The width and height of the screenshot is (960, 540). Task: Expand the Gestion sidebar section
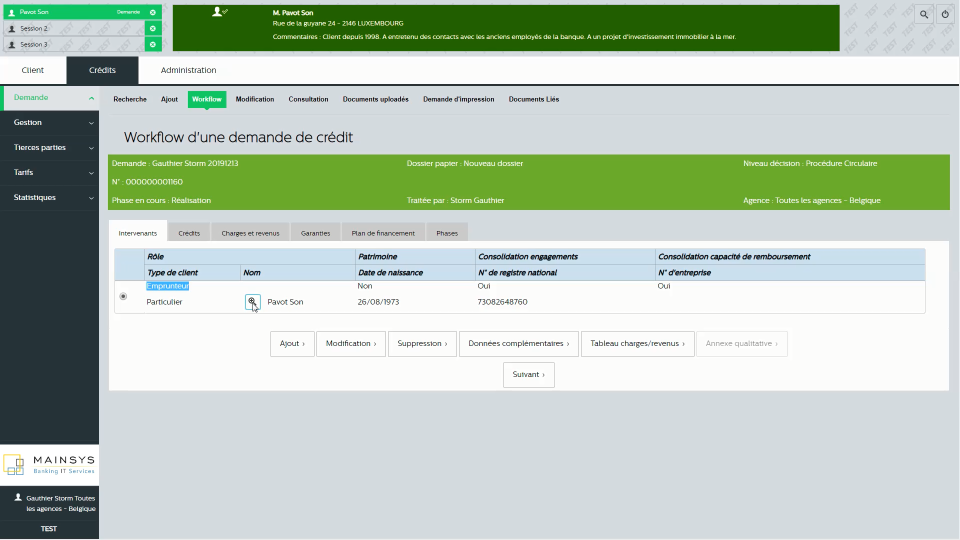pos(50,122)
